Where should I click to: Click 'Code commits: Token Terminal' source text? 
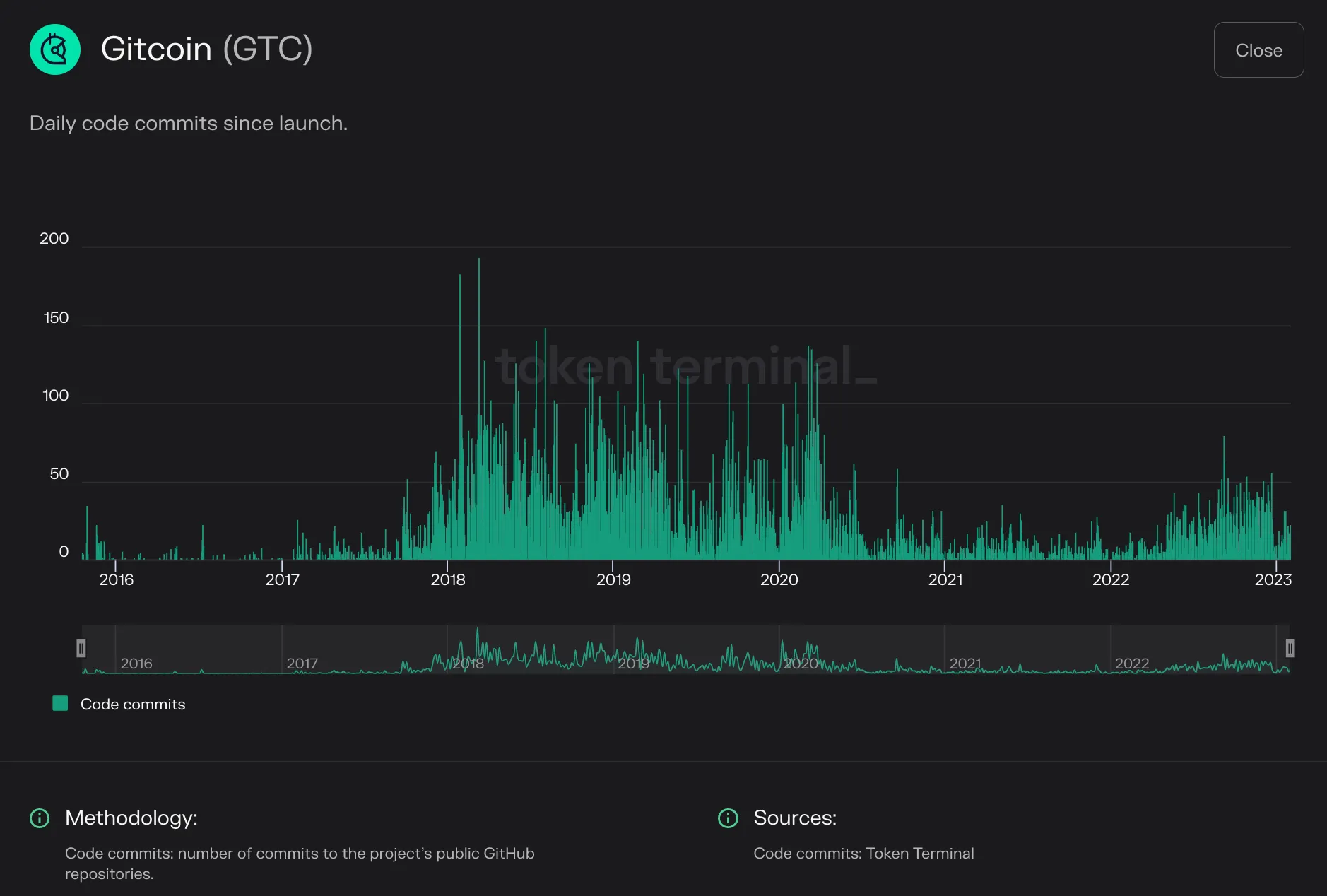(863, 853)
